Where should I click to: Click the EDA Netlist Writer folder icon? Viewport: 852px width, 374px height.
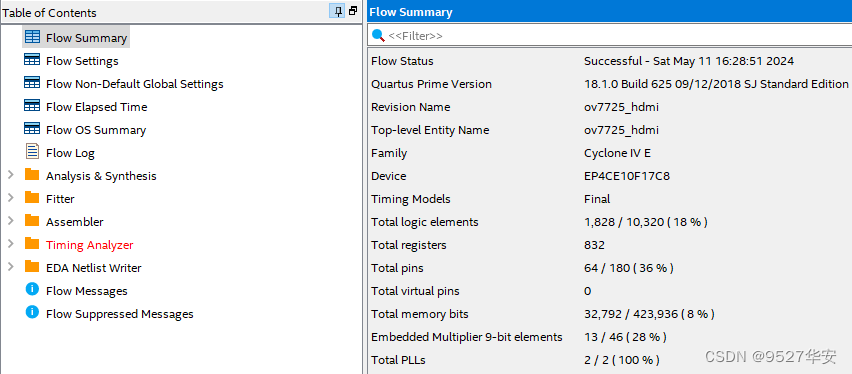pos(32,266)
